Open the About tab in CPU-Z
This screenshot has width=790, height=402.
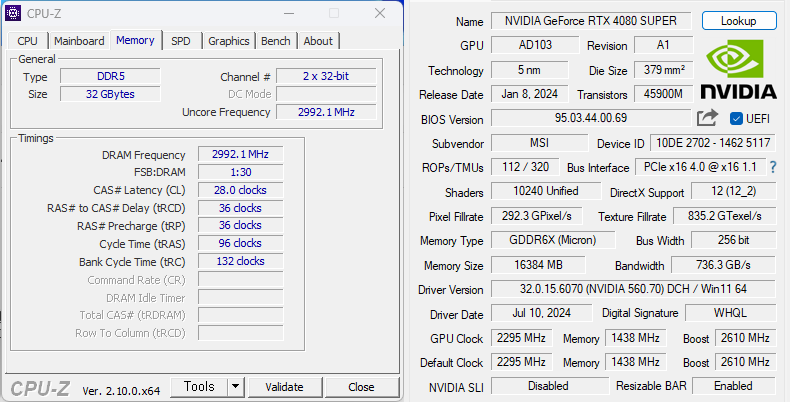318,41
